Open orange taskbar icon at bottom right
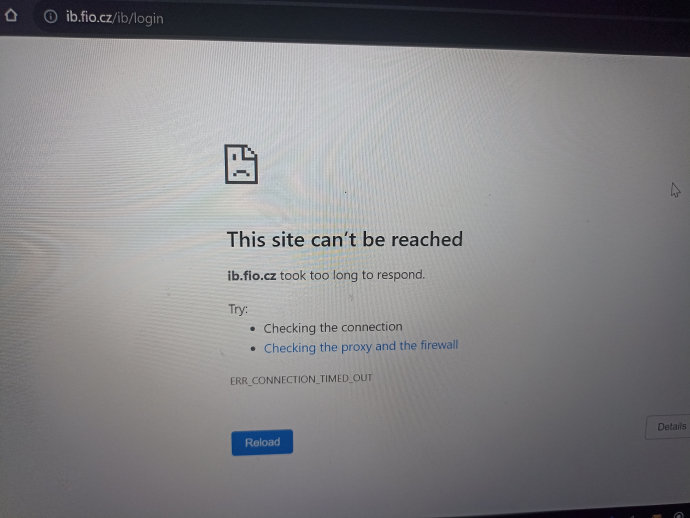This screenshot has width=690, height=518. coord(657,515)
